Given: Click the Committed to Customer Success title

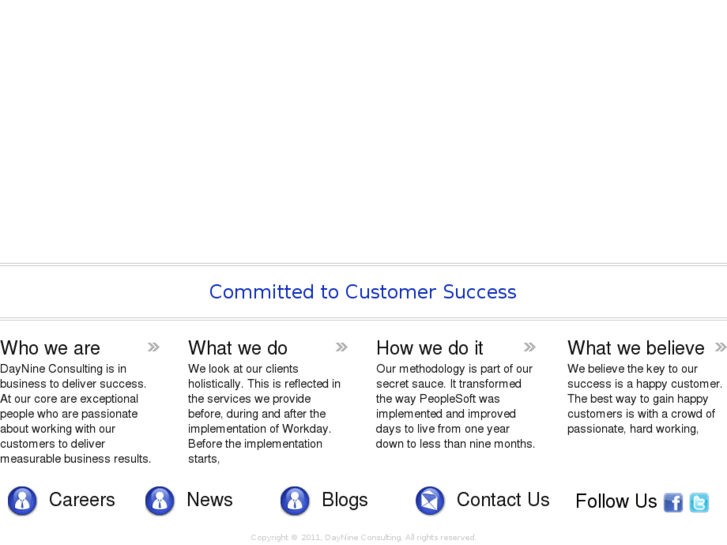Looking at the screenshot, I should coord(363,292).
